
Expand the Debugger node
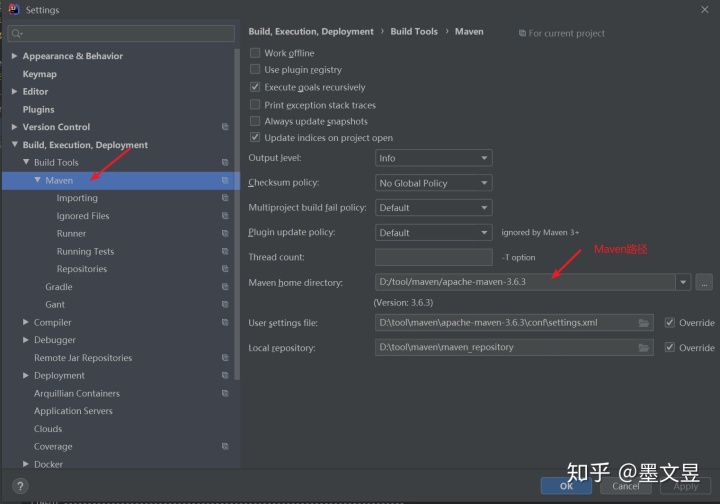pyautogui.click(x=26, y=340)
